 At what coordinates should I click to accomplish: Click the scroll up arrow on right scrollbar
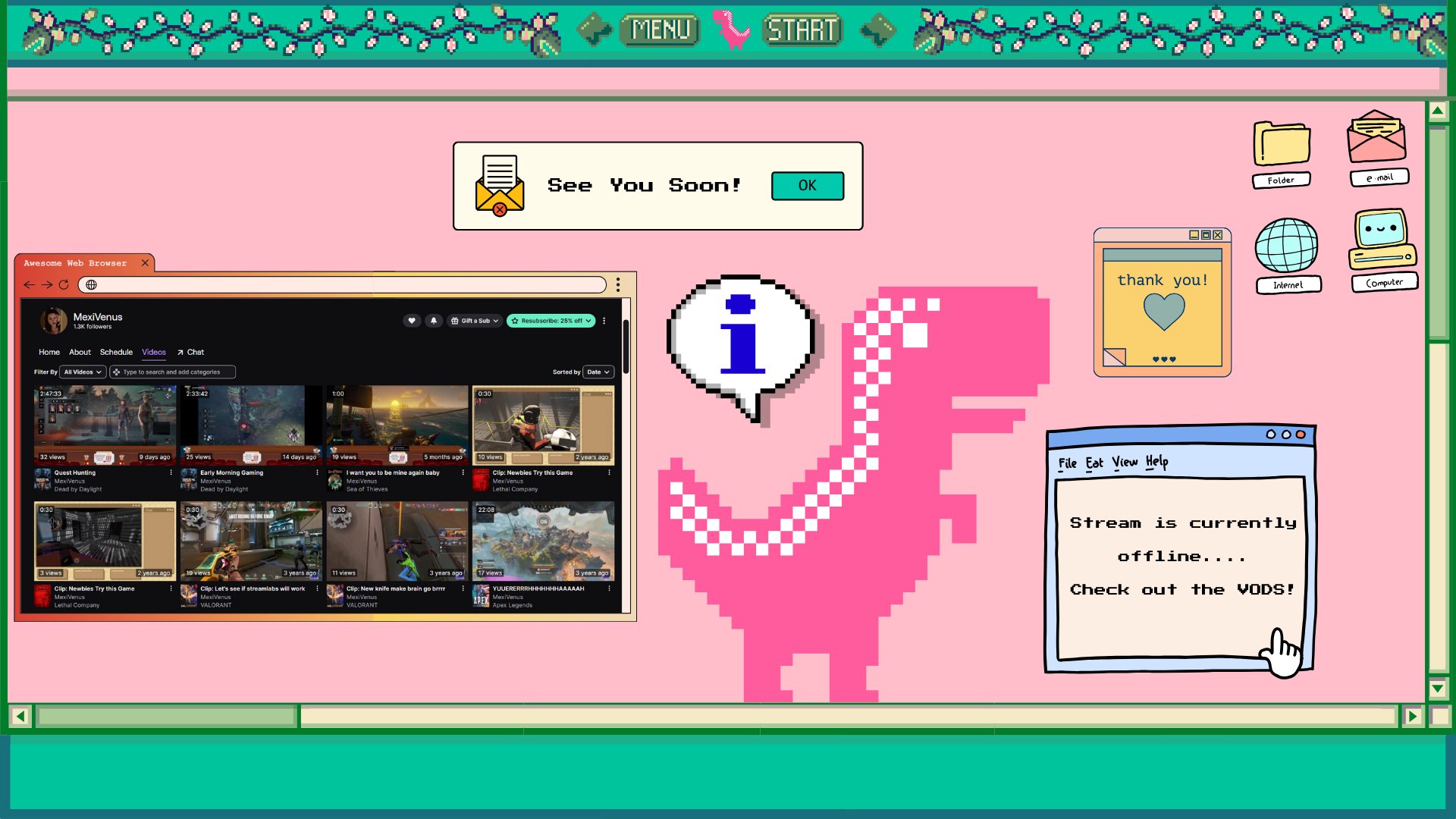click(1437, 111)
